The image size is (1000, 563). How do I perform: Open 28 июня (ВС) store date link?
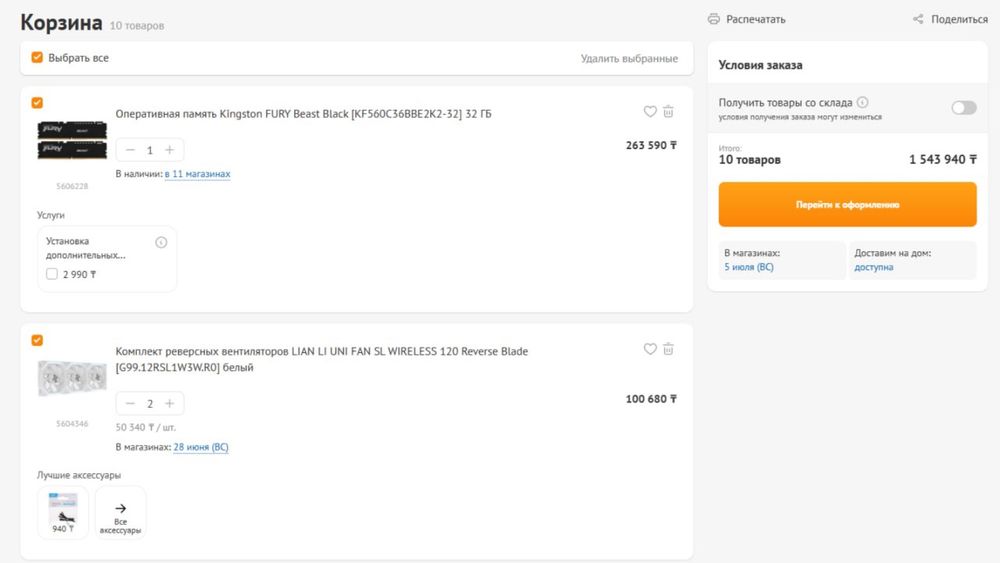click(x=201, y=447)
